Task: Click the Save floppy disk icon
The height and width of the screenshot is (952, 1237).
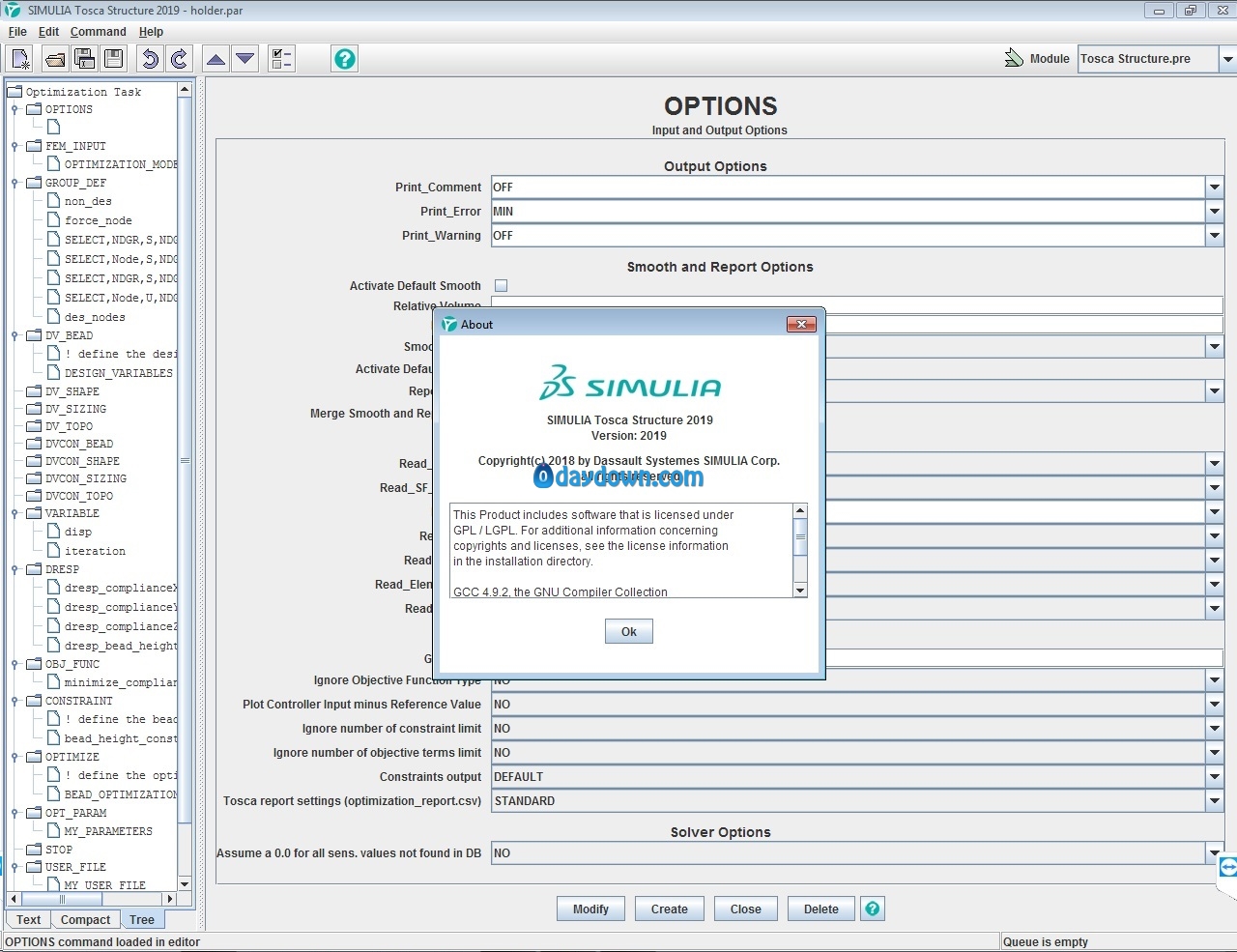Action: click(114, 59)
